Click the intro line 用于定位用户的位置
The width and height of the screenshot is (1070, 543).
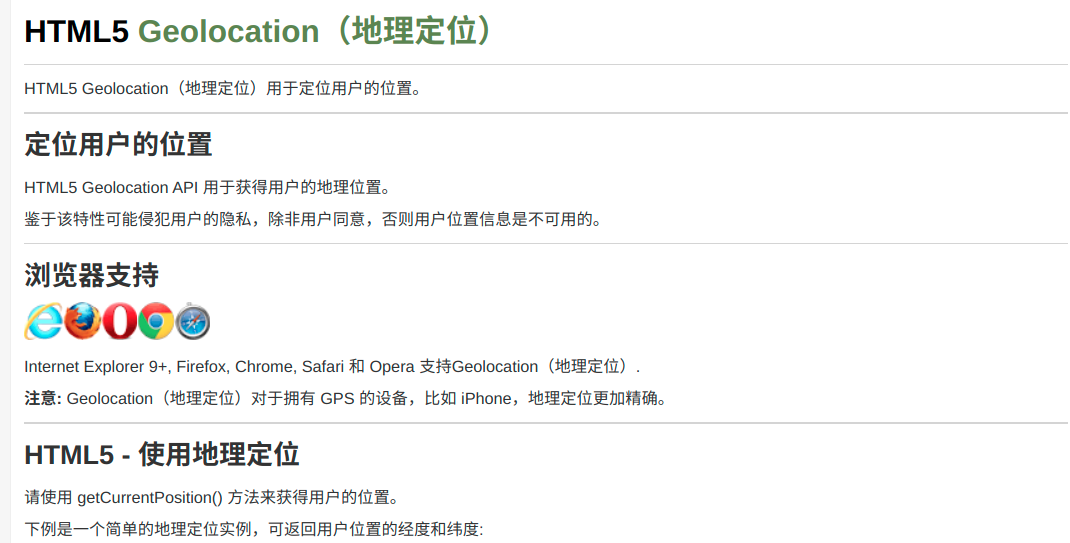click(223, 89)
